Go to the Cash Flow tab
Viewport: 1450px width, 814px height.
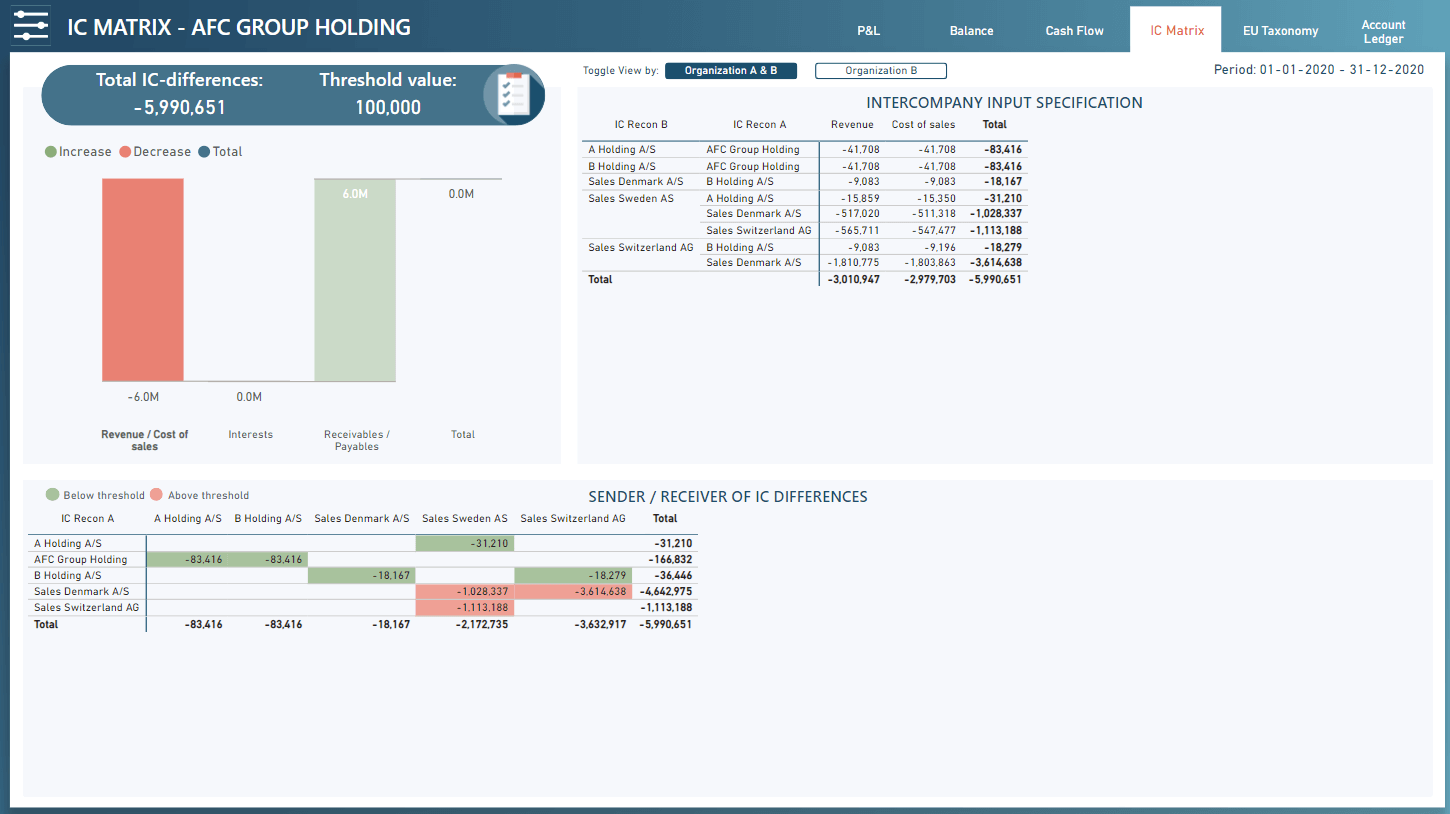click(1074, 31)
